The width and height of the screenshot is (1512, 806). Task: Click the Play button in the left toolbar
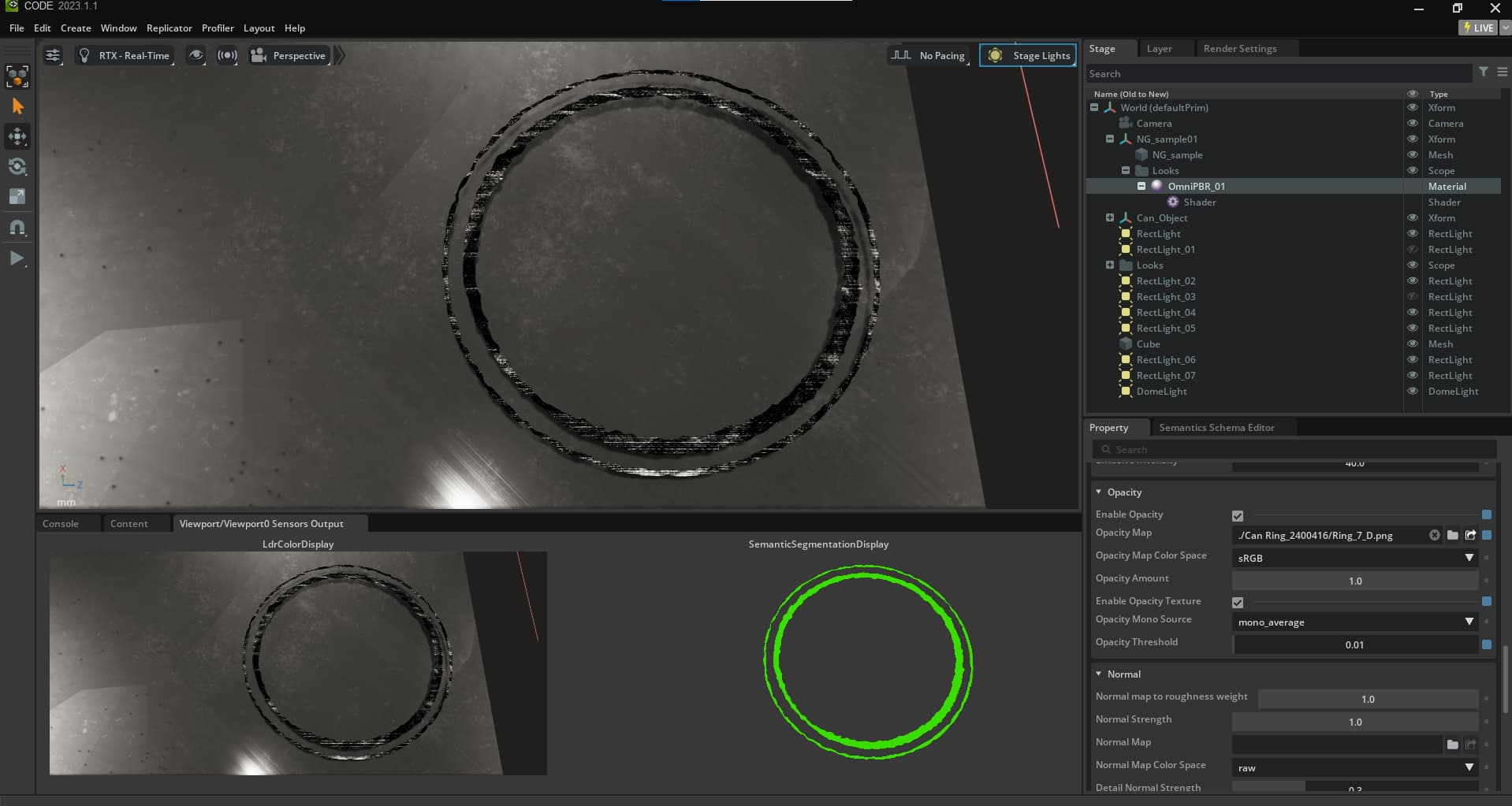pyautogui.click(x=17, y=258)
